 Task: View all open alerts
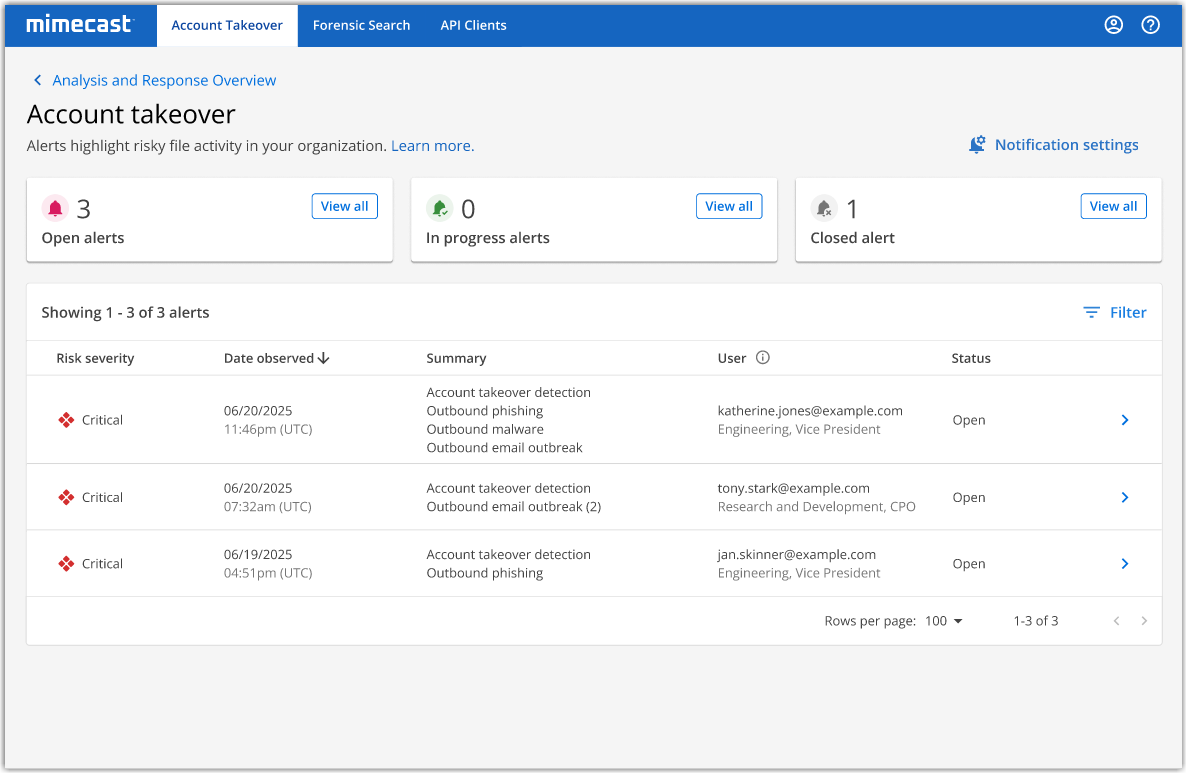pyautogui.click(x=344, y=206)
